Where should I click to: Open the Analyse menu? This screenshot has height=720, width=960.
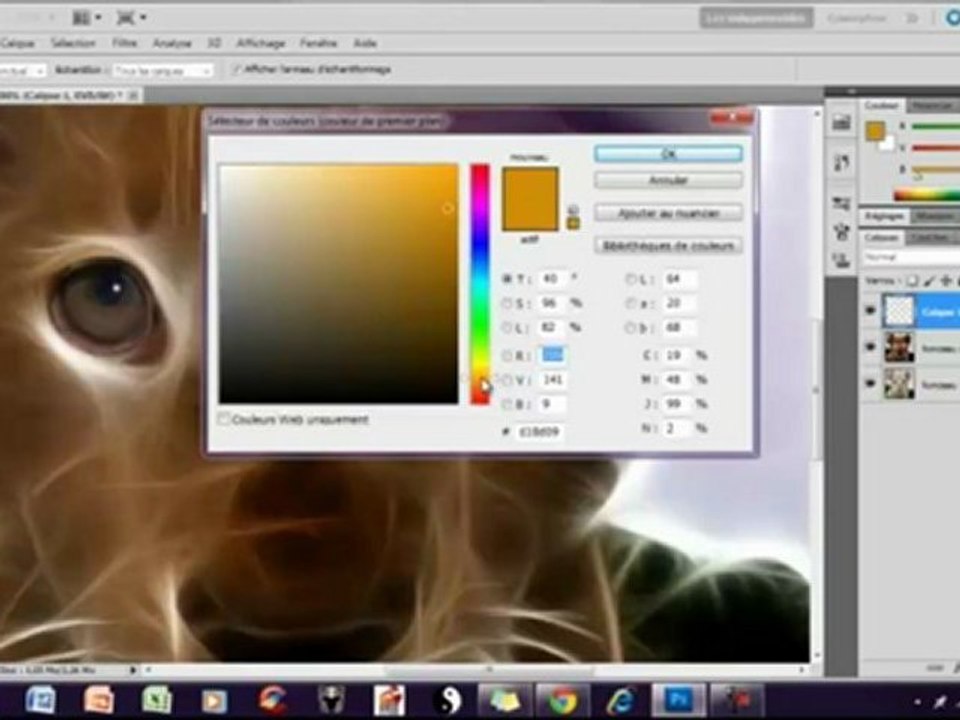click(x=172, y=43)
